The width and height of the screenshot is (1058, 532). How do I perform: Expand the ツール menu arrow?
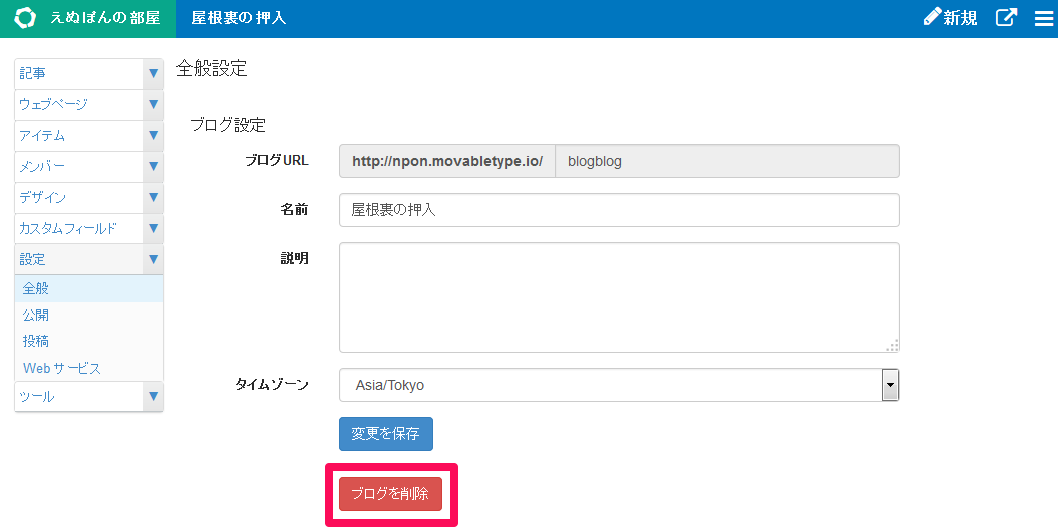[153, 396]
